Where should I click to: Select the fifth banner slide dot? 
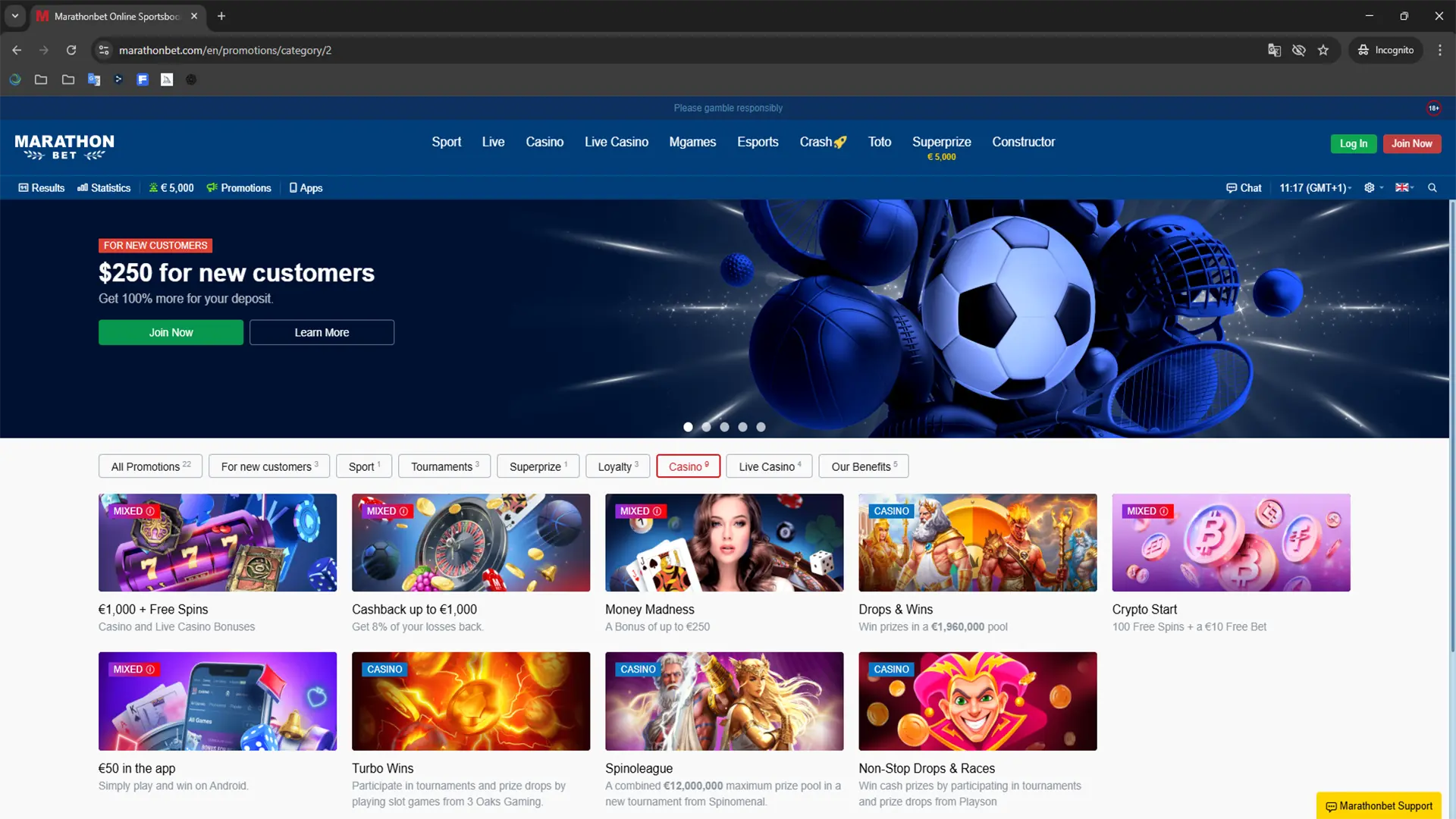(x=761, y=427)
